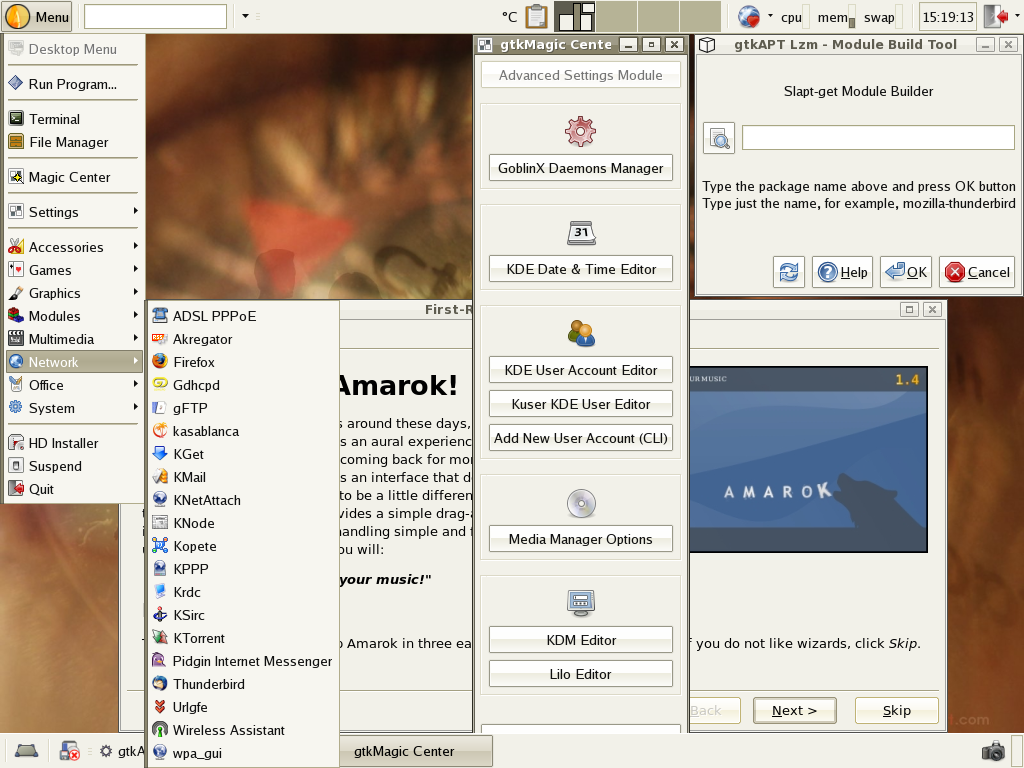Open the KDM Editor
Image resolution: width=1024 pixels, height=768 pixels.
[x=581, y=639]
